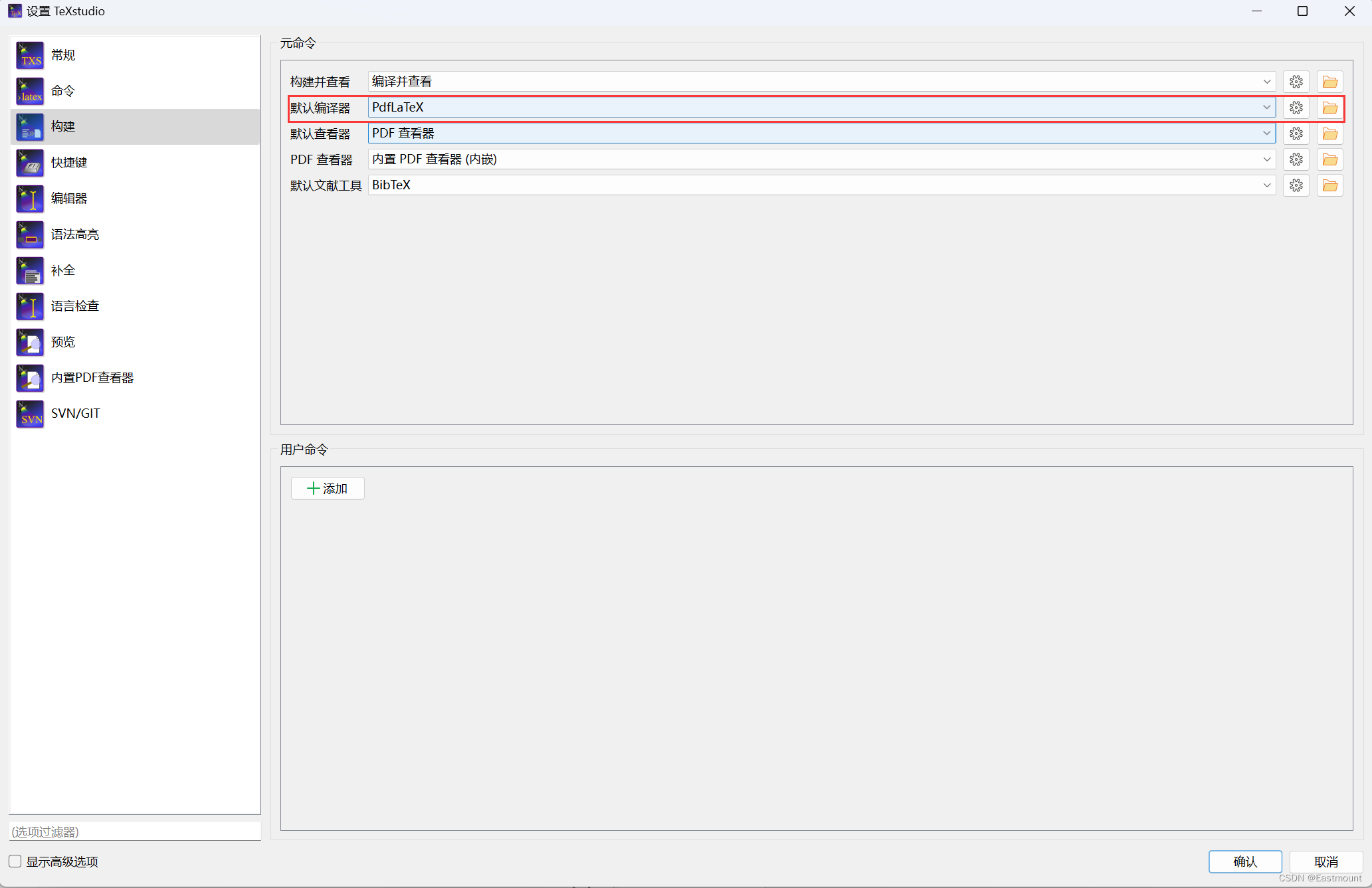The image size is (1372, 888).
Task: Toggle the 显示高级选项 checkbox
Action: click(15, 861)
